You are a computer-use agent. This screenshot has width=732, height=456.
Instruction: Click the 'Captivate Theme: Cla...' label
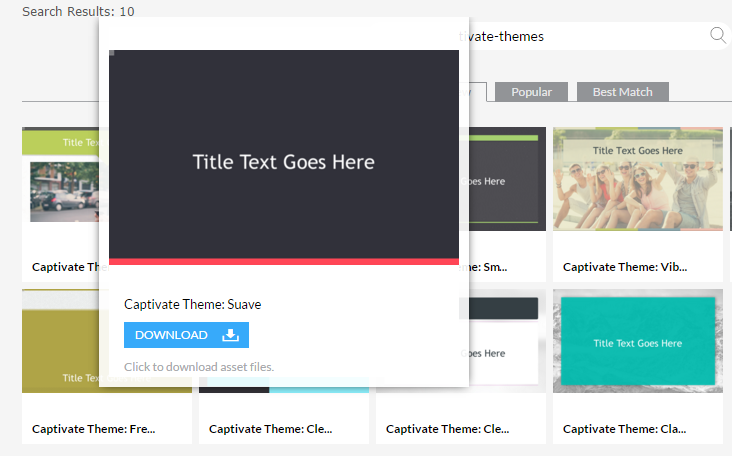(x=625, y=428)
